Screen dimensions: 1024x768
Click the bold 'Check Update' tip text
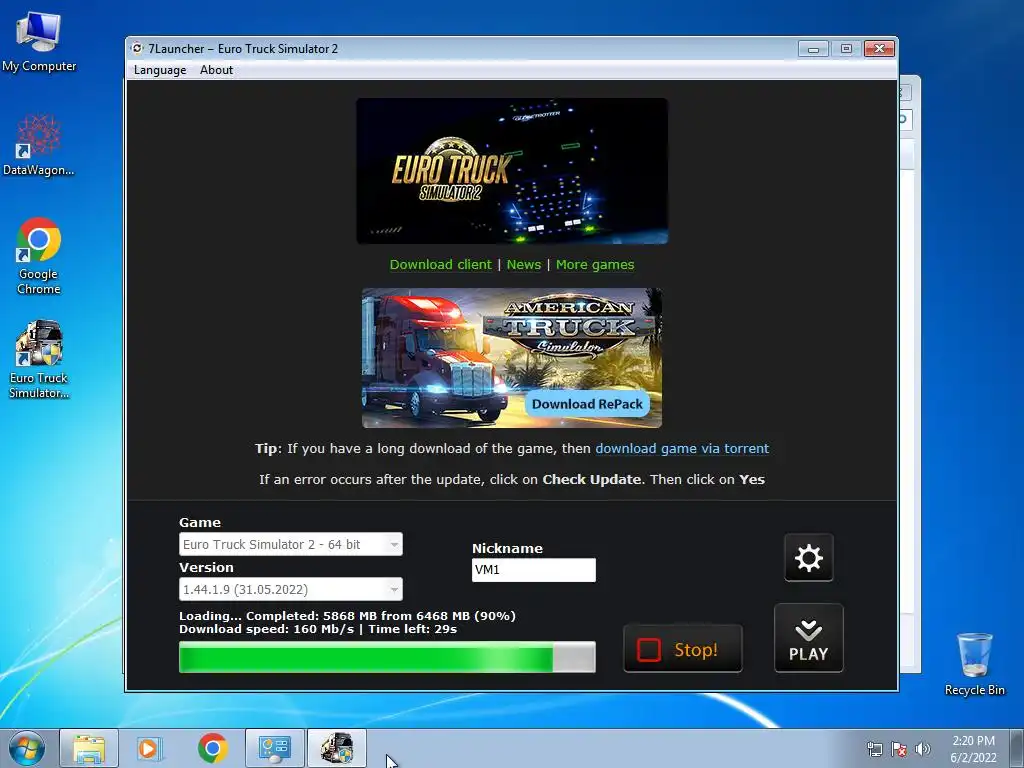click(x=592, y=479)
